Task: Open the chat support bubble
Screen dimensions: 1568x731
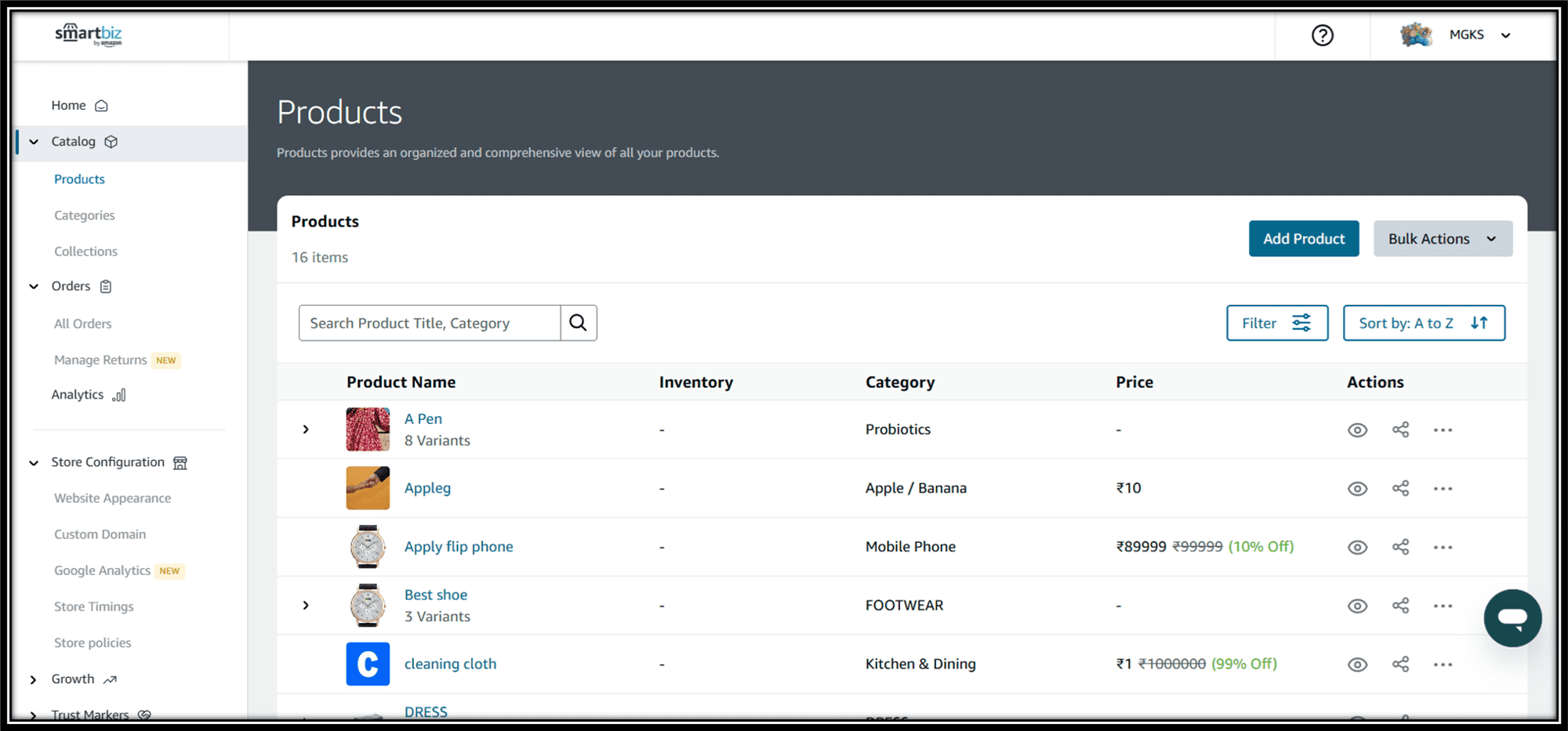Action: [1512, 618]
